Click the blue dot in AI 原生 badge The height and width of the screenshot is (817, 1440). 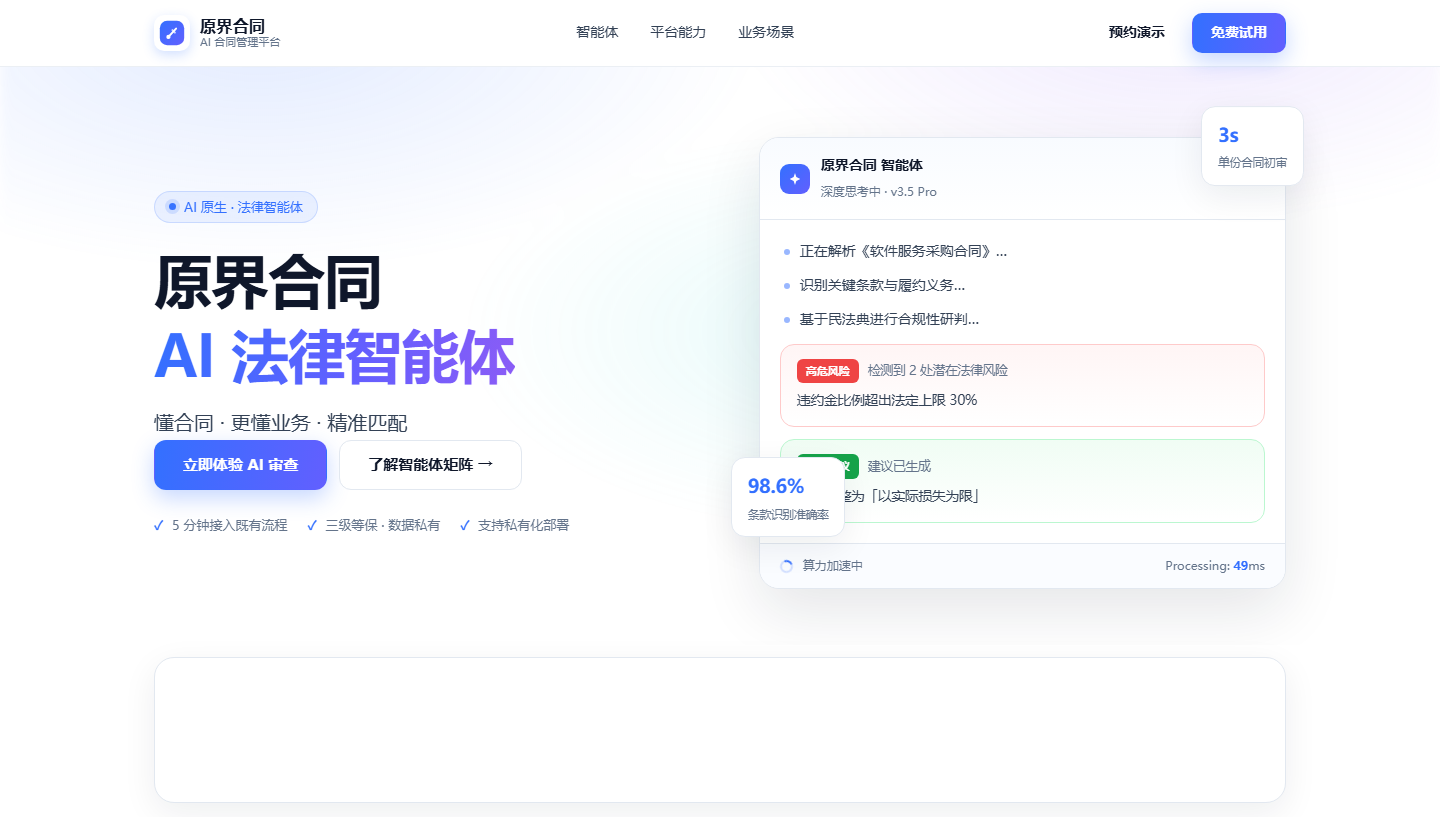(172, 207)
